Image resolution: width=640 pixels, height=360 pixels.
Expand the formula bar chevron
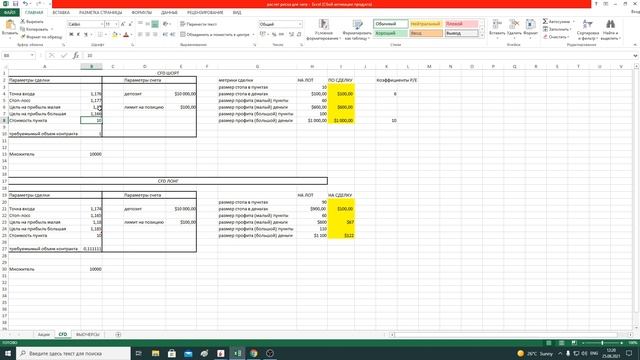(636, 56)
